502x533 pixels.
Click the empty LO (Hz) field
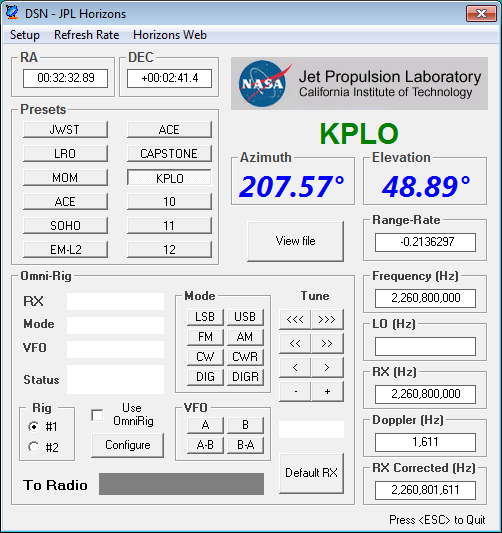[426, 346]
